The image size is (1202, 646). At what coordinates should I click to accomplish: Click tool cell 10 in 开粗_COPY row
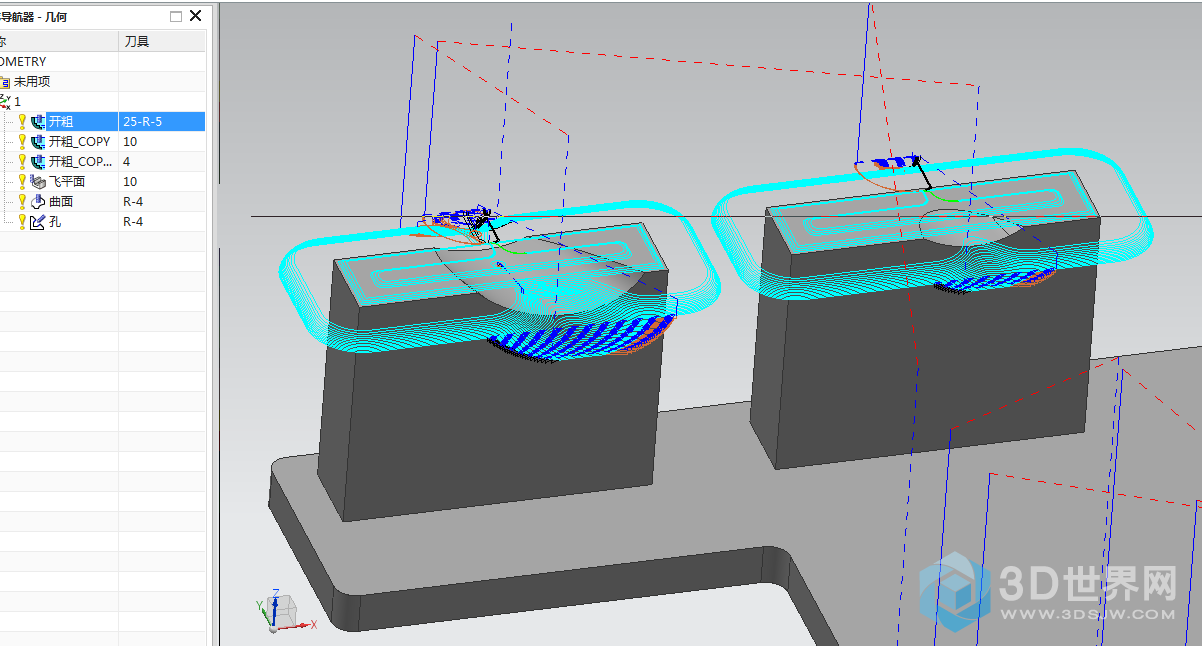162,141
